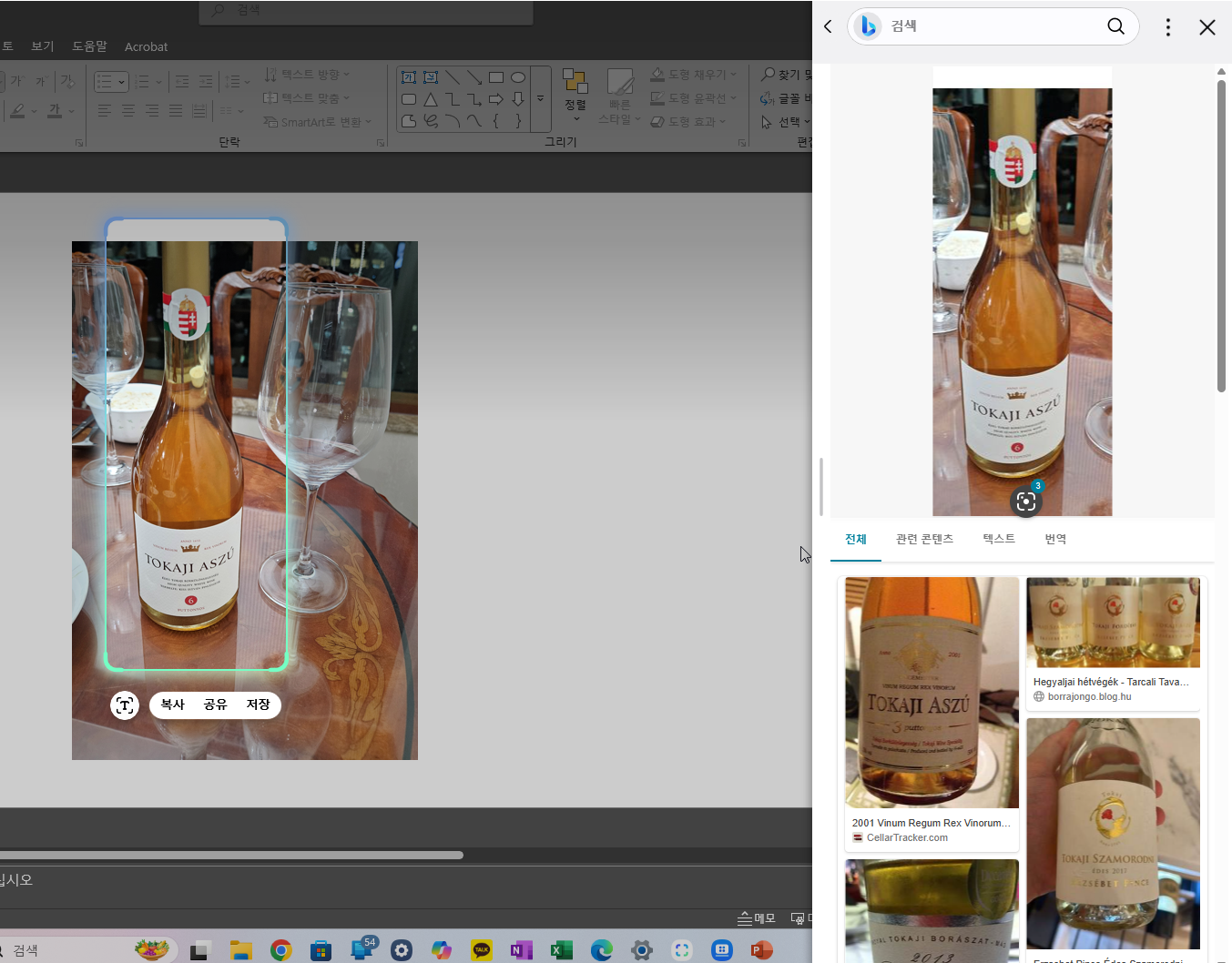Select the left brace shape
The width and height of the screenshot is (1232, 963).
coord(496,120)
